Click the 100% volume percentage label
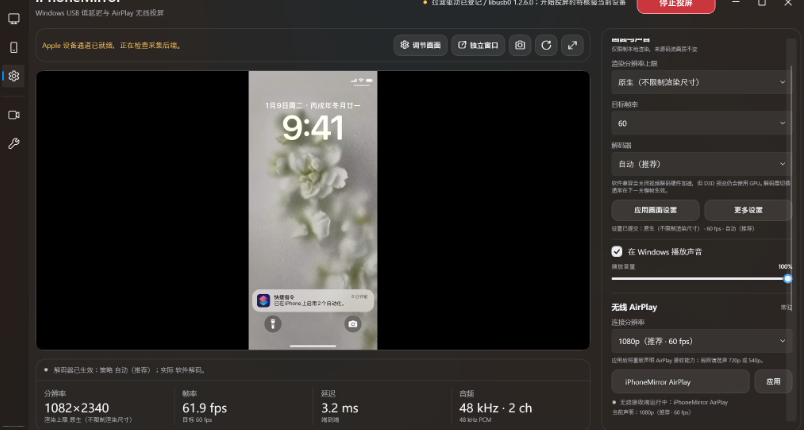This screenshot has height=430, width=804. (x=785, y=267)
